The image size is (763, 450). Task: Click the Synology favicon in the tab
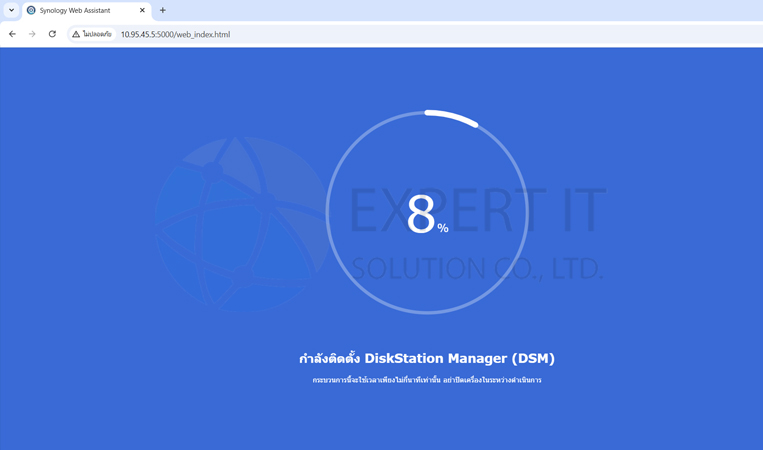click(31, 10)
